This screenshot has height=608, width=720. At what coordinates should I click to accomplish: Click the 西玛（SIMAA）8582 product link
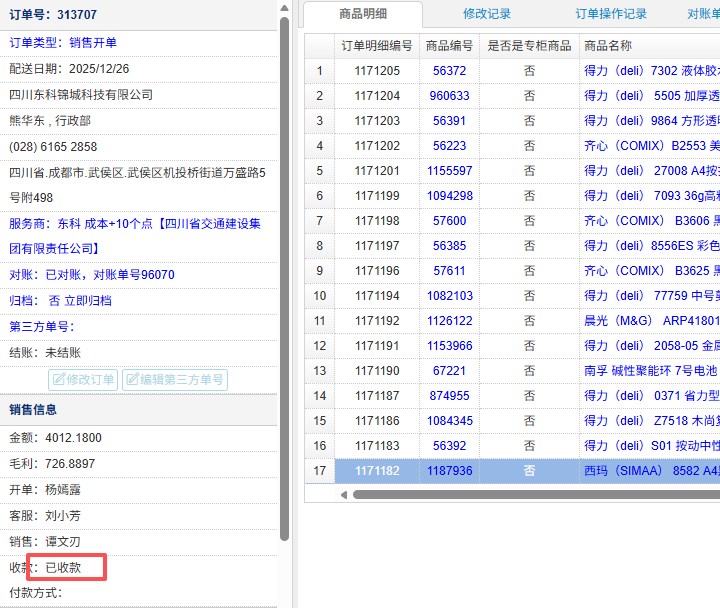(651, 471)
